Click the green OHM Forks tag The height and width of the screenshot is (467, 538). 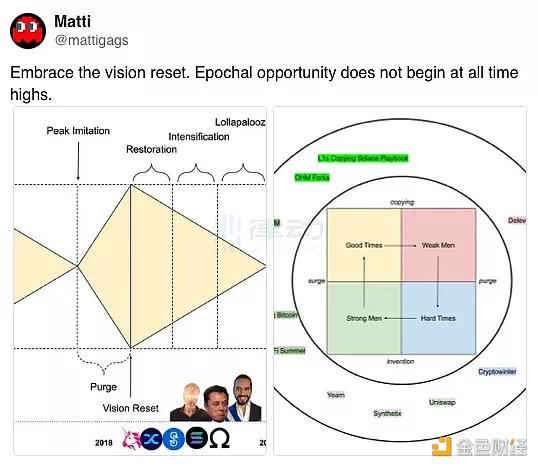pos(312,177)
